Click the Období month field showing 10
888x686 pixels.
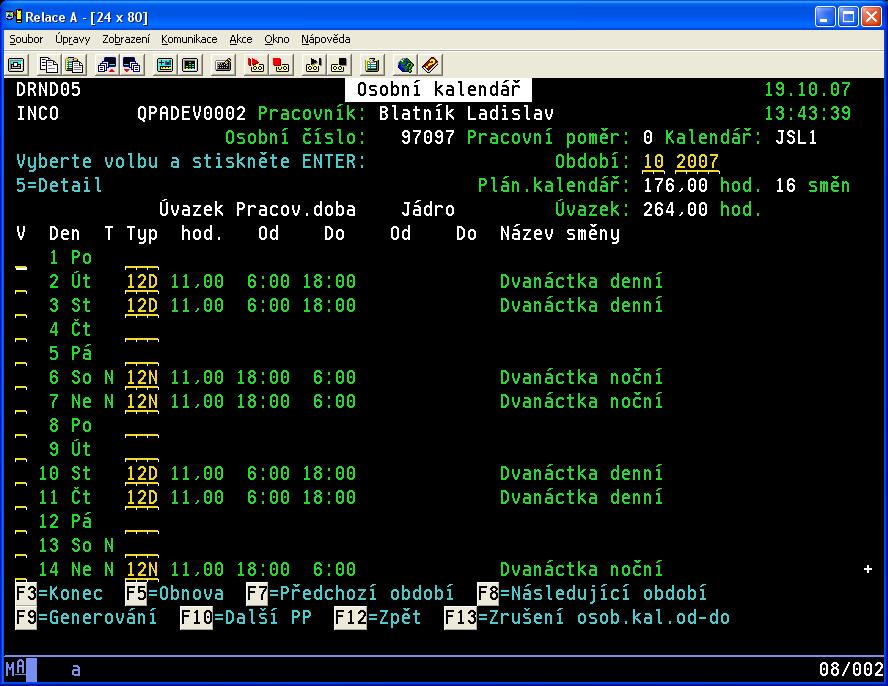coord(653,162)
